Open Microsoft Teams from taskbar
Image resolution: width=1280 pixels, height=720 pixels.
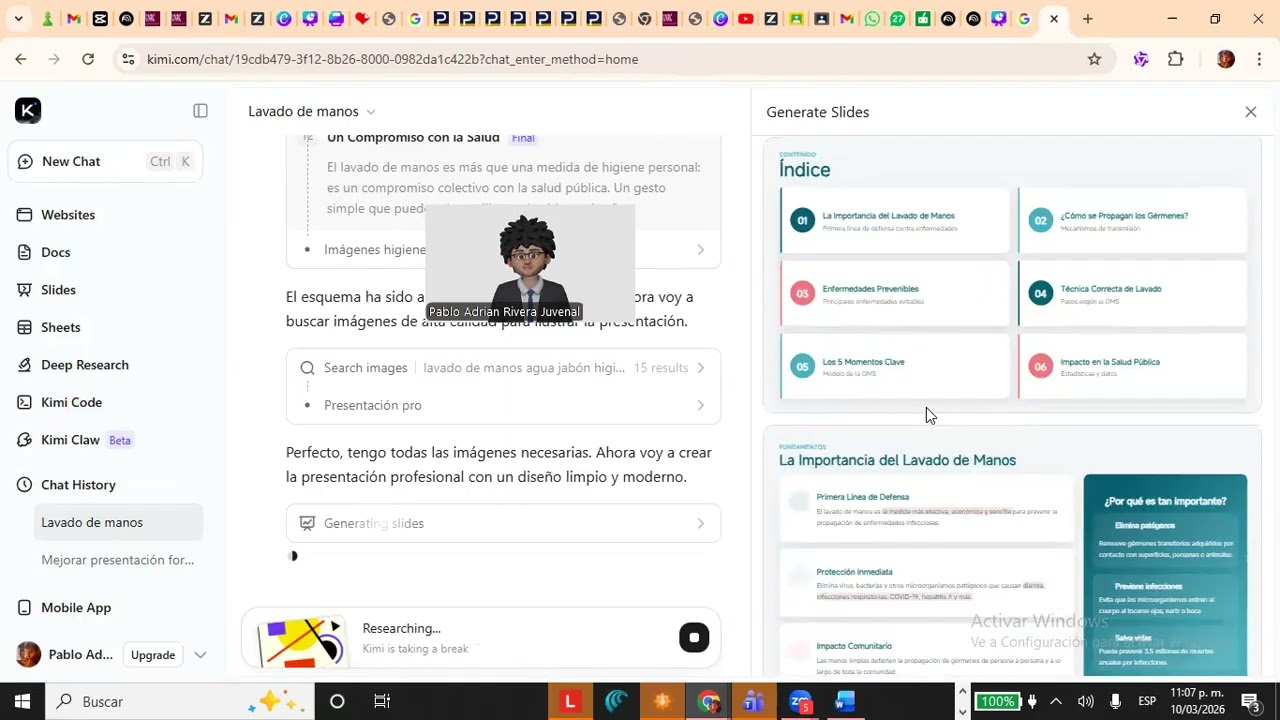[754, 702]
